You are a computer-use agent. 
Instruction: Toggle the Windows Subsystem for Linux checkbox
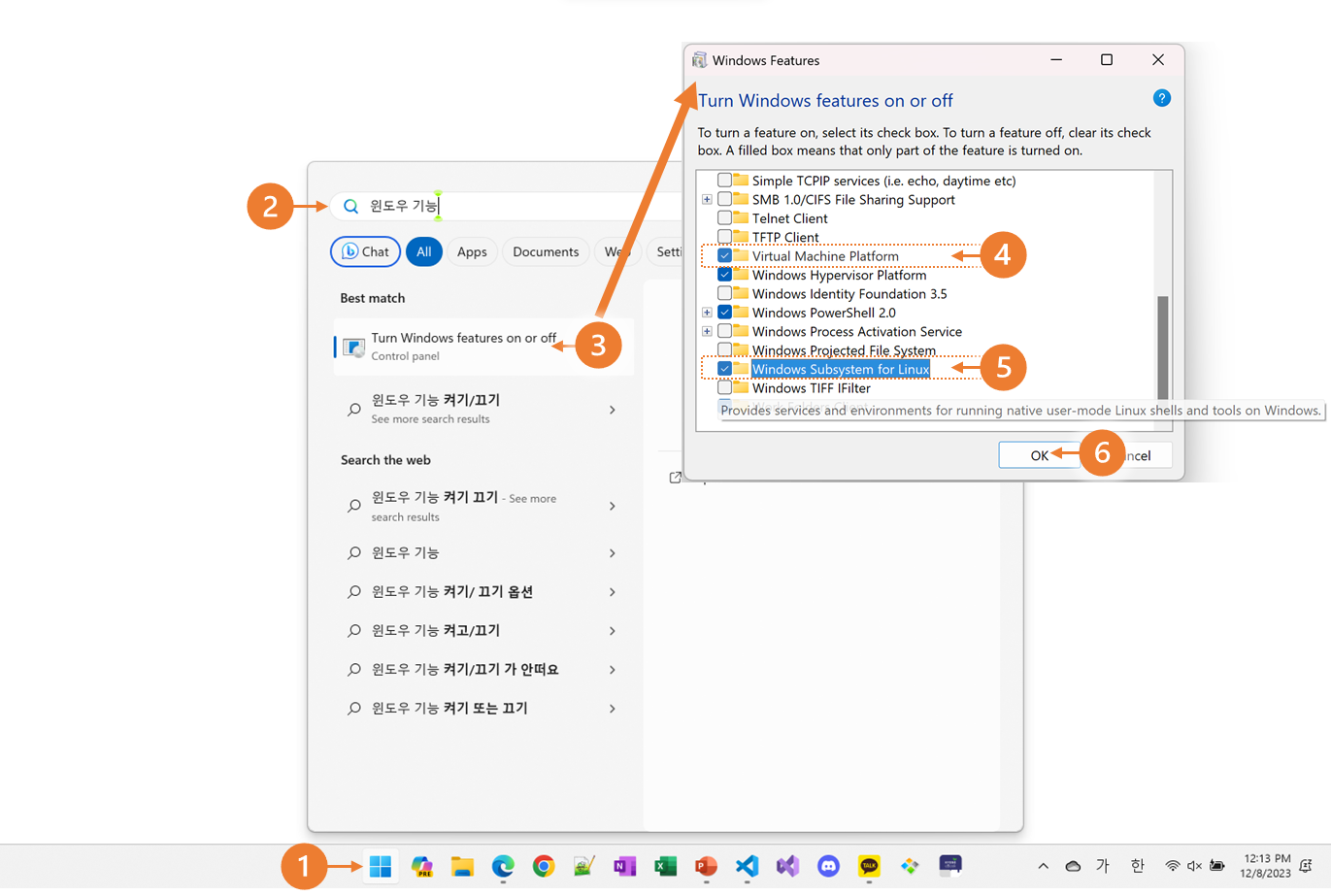click(x=724, y=369)
